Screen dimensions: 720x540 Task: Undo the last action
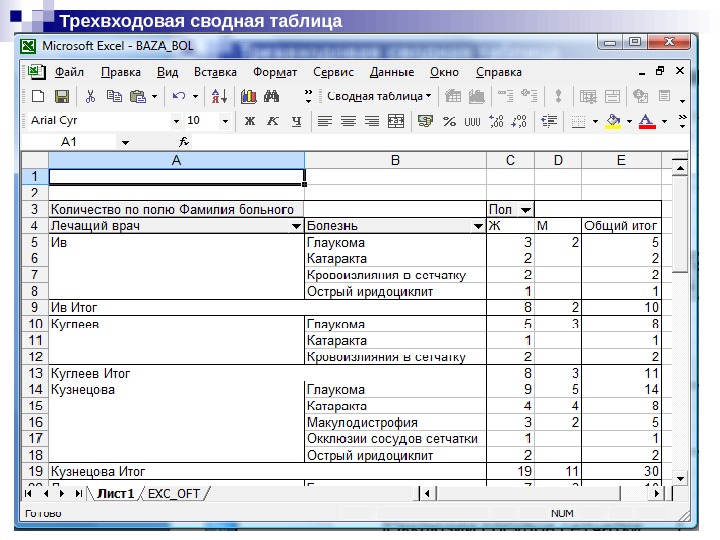179,96
